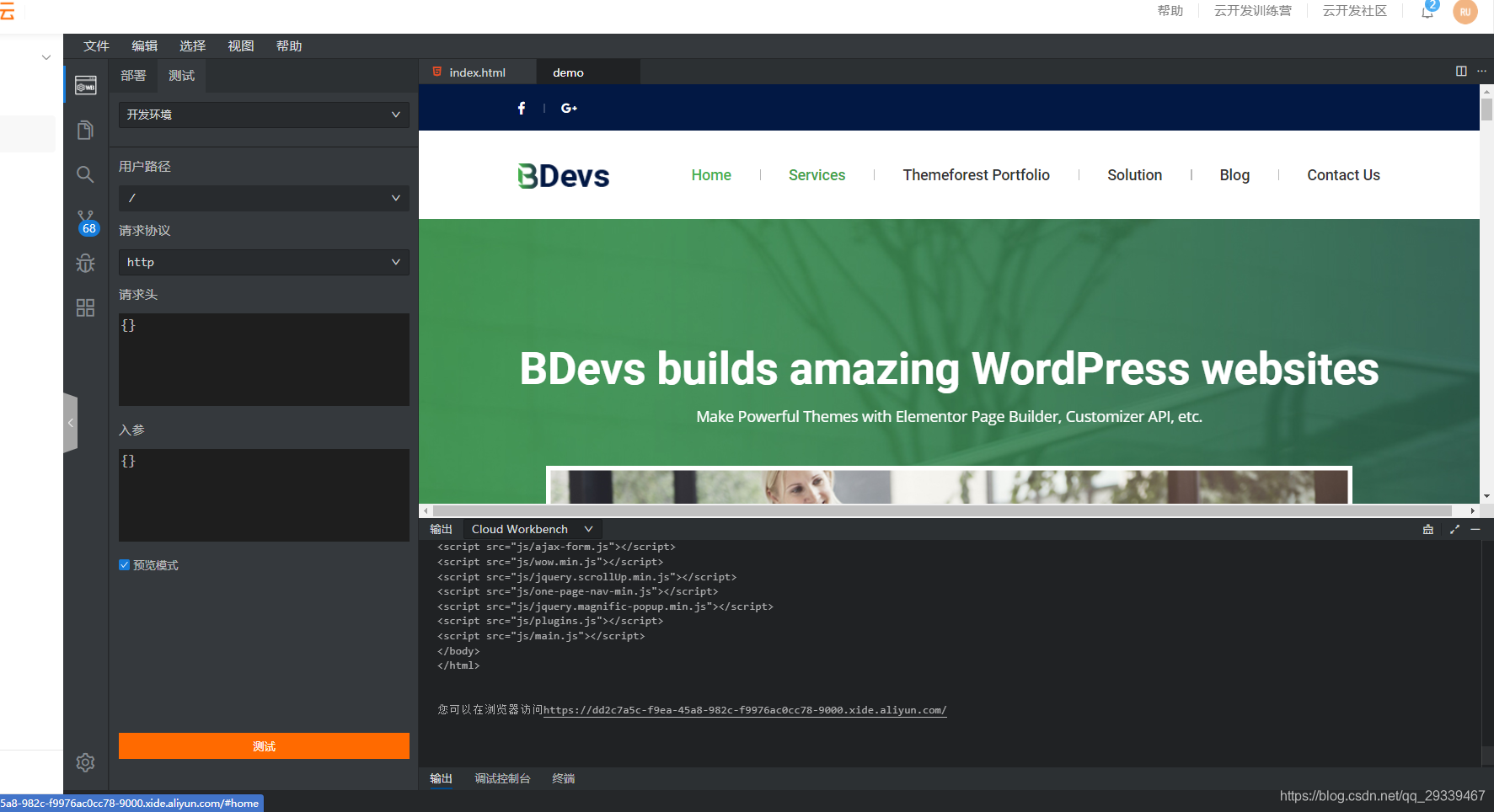This screenshot has height=812, width=1494.
Task: Open source control with 68 badge
Action: coord(87,223)
